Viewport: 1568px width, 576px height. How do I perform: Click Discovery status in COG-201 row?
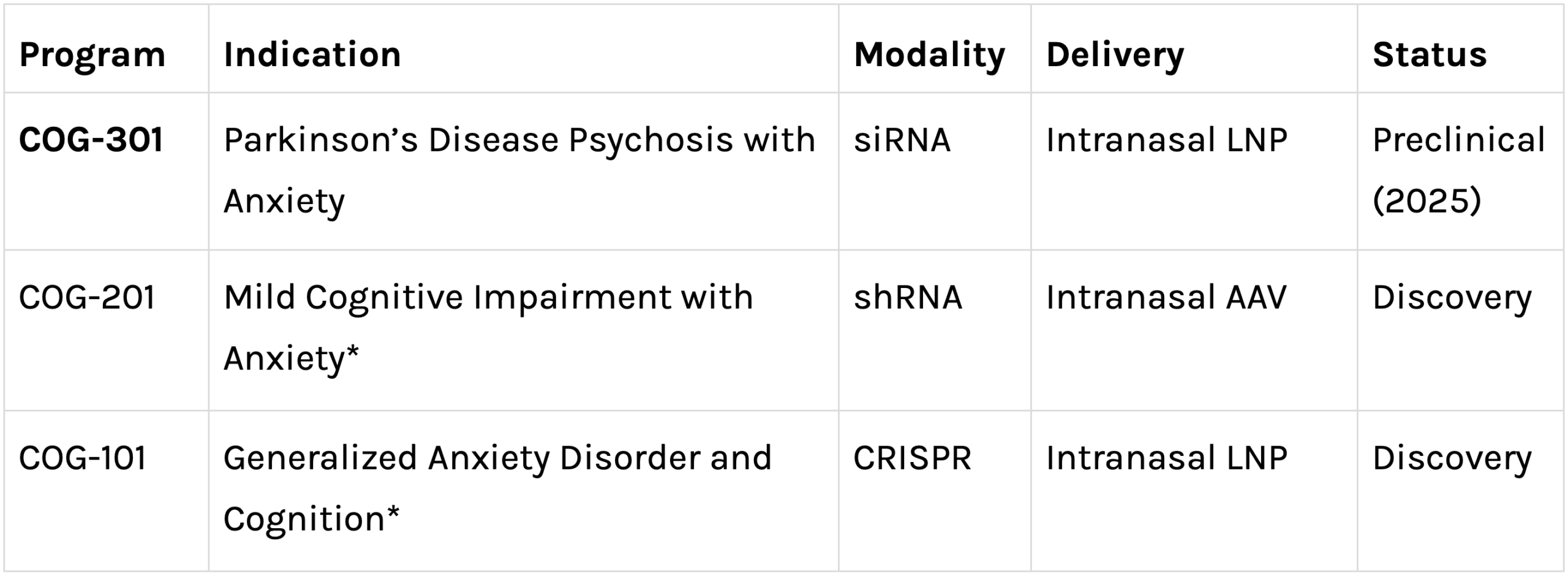[x=1461, y=330]
